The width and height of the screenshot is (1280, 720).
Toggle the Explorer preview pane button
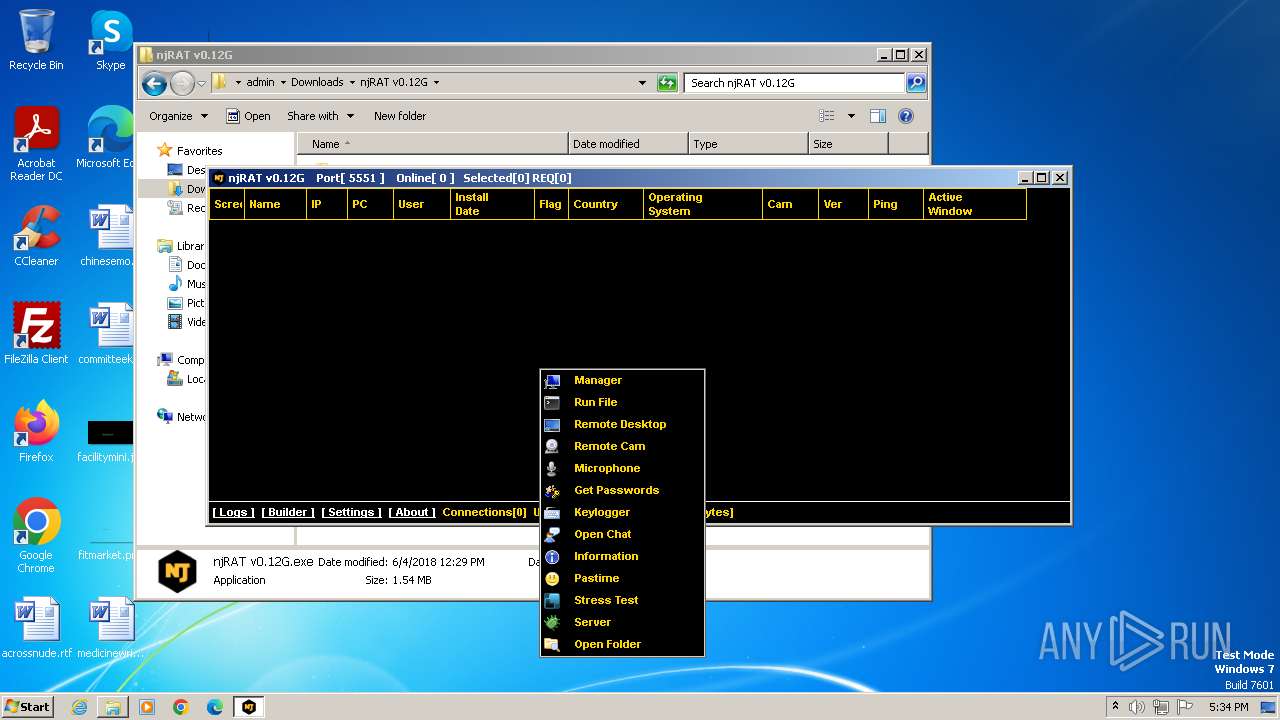878,116
